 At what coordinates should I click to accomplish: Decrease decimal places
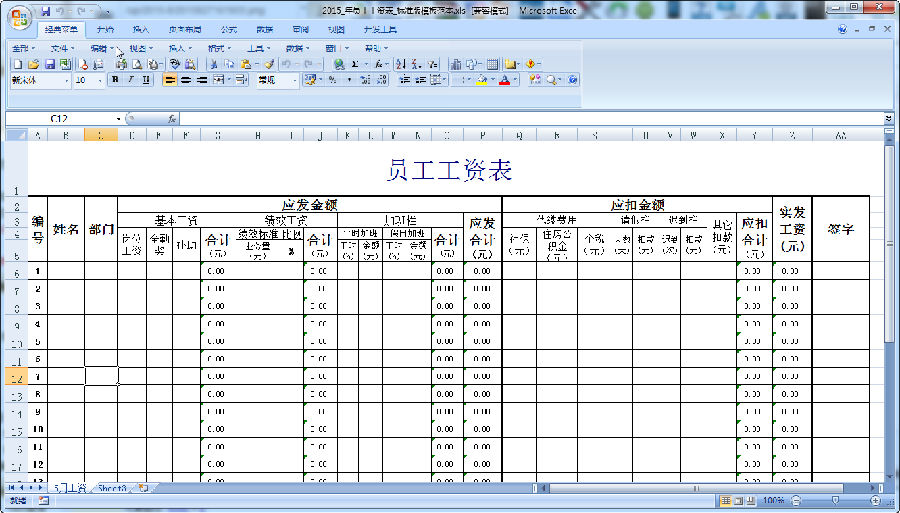pyautogui.click(x=382, y=80)
